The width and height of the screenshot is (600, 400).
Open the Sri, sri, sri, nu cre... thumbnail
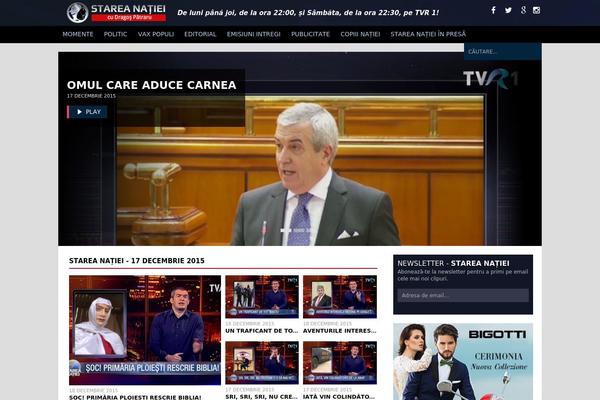coord(262,363)
